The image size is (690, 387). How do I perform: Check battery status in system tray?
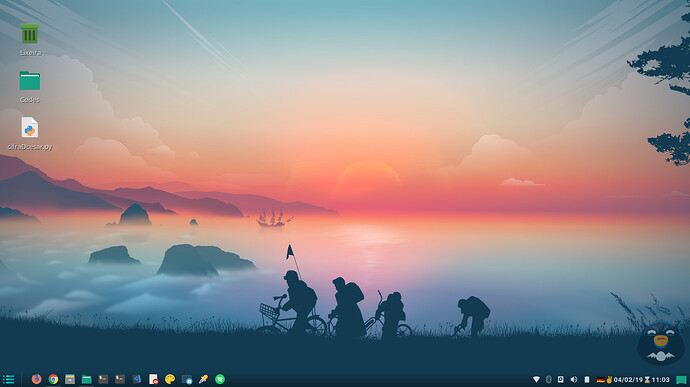pyautogui.click(x=587, y=380)
